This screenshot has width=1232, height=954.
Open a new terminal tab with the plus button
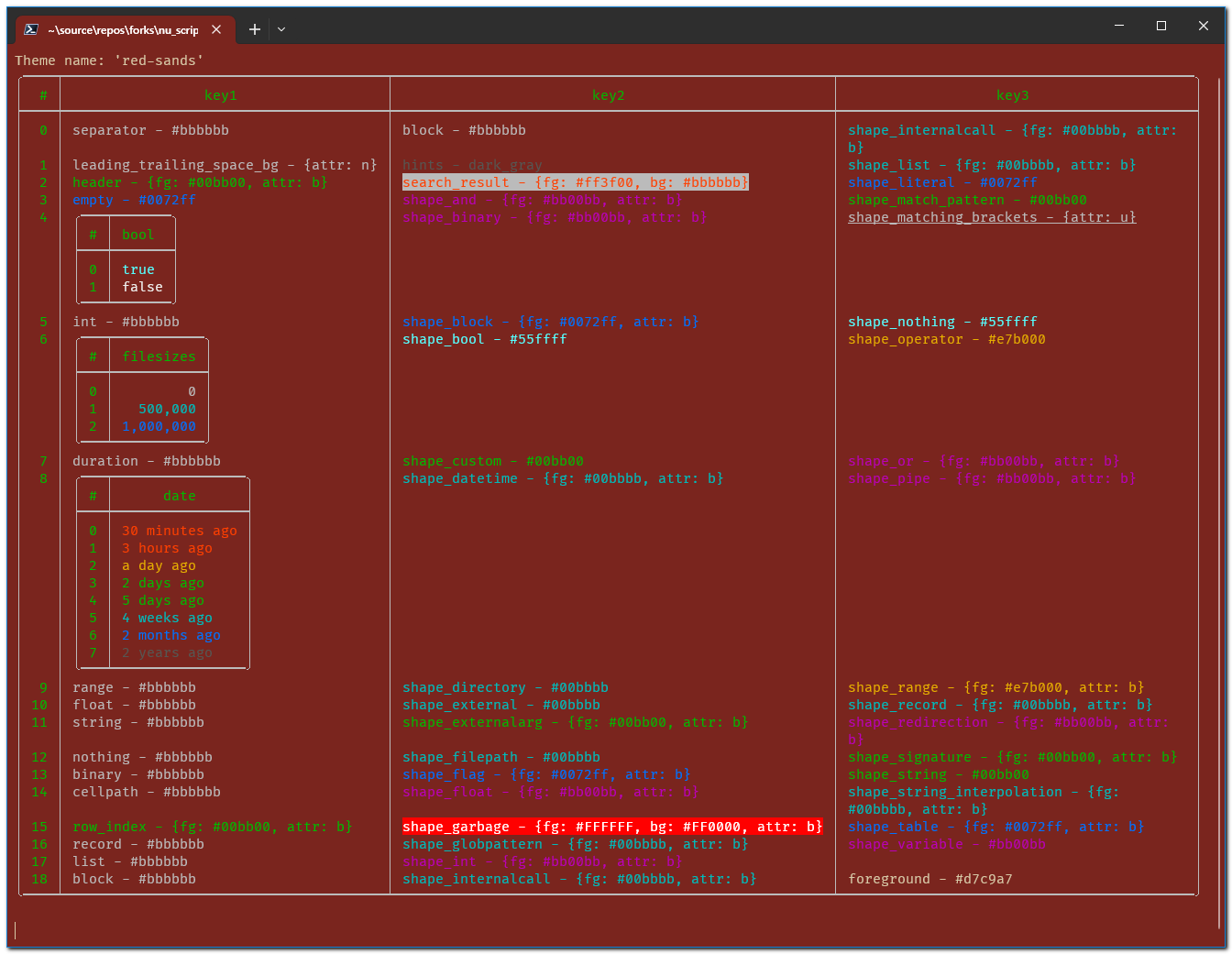255,29
